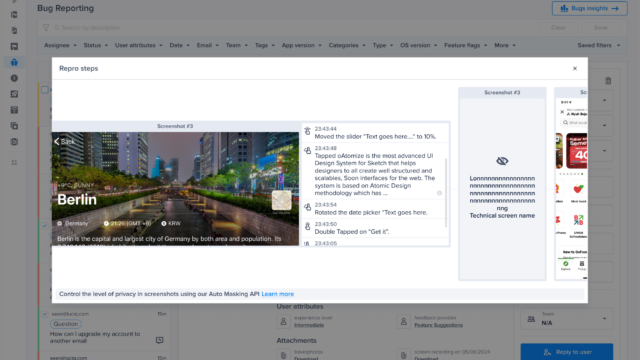Open the Email filter dropdown

coord(207,45)
